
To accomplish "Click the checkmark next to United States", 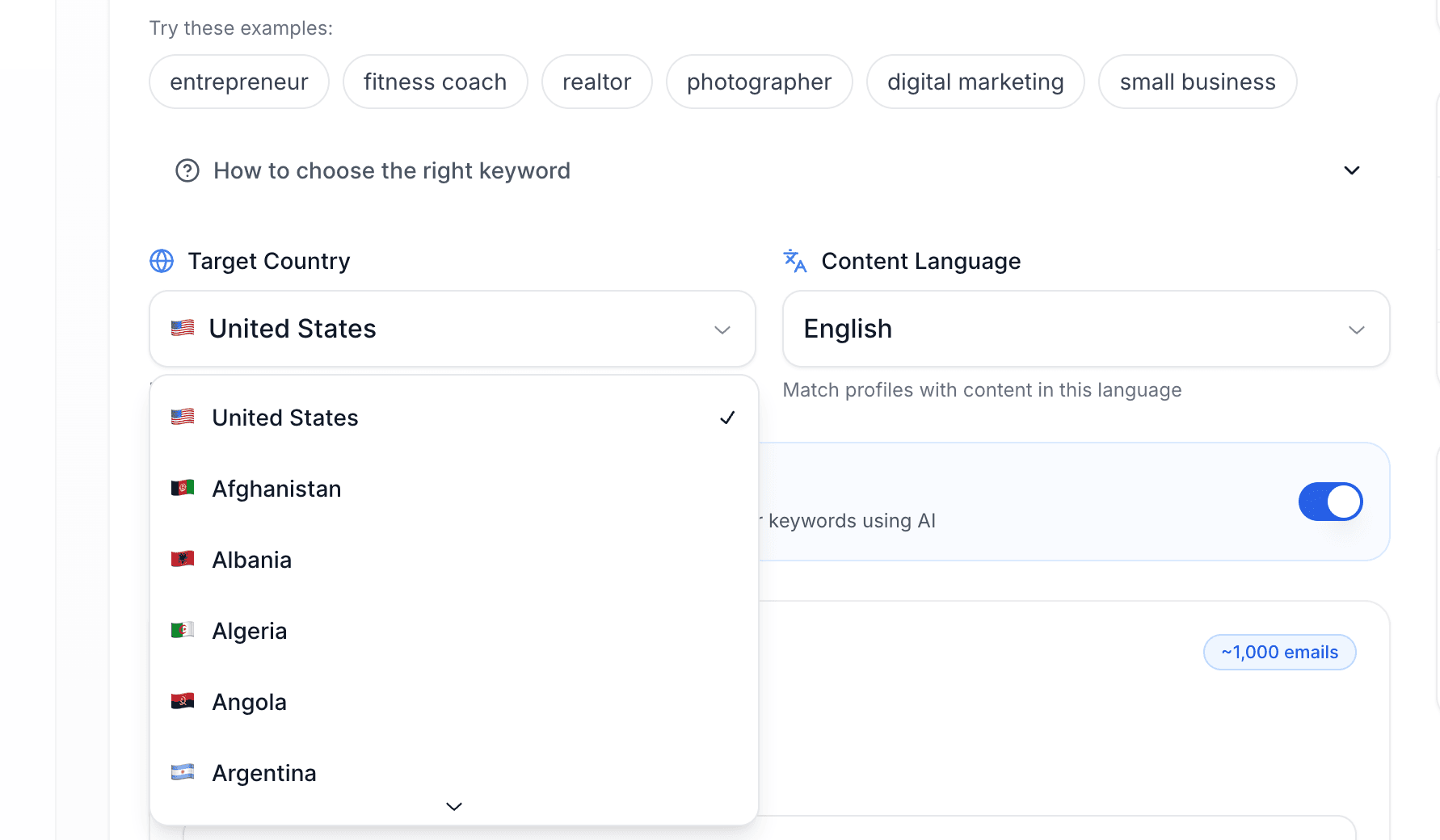I will tap(727, 418).
